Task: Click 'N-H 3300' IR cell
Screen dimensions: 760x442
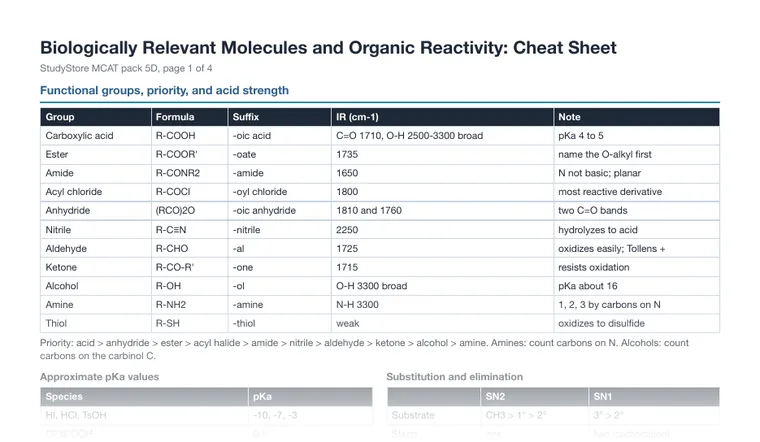Action: [443, 305]
